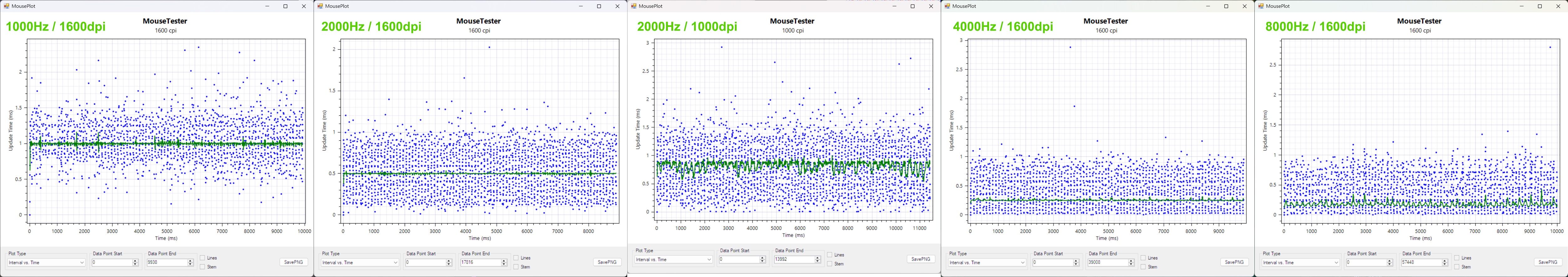Click MousePlot icon in 2000Hz / 1000dpi window
1568x277 pixels.
634,6
